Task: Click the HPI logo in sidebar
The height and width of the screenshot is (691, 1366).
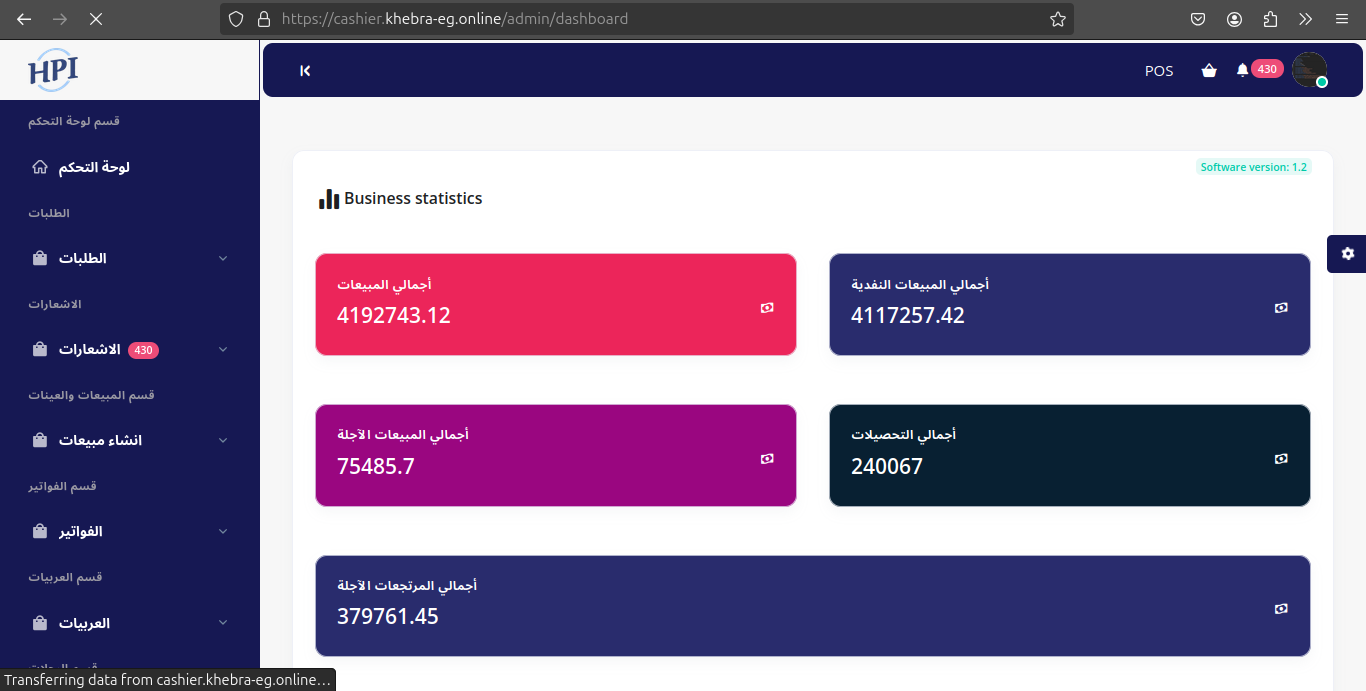Action: 53,70
